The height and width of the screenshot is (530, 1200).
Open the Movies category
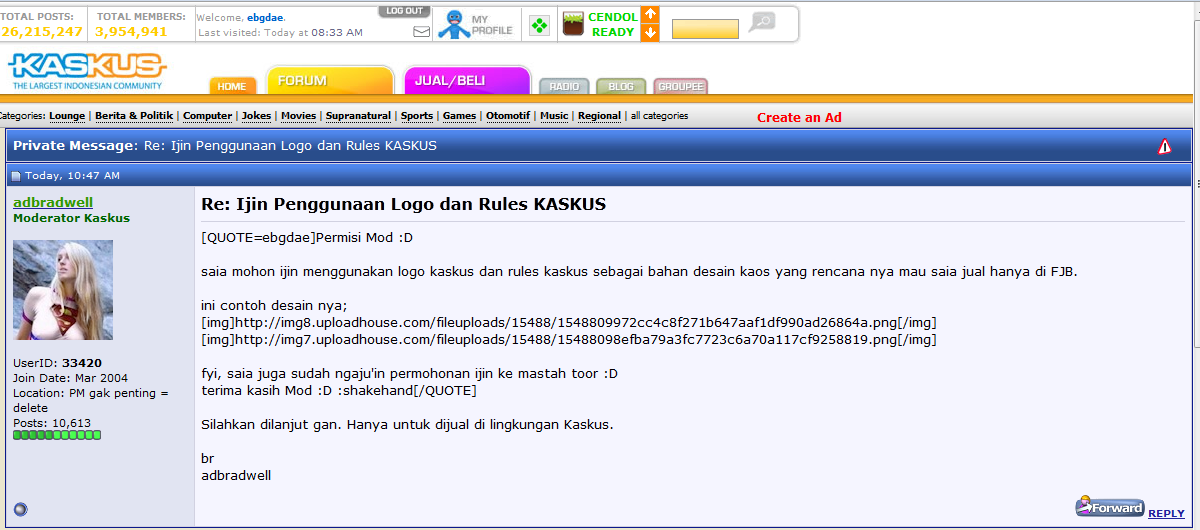coord(298,116)
